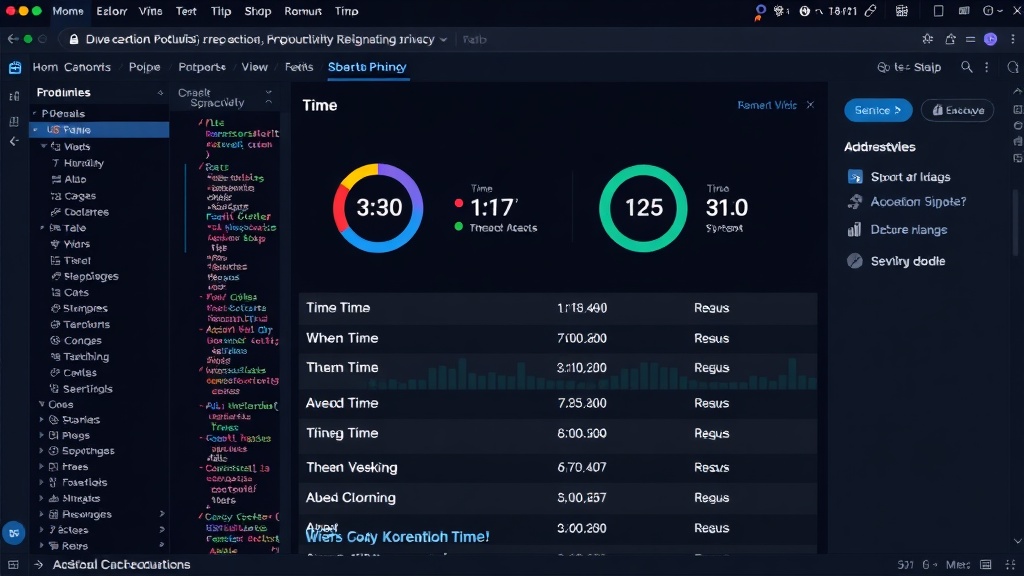Viewport: 1024px width, 576px height.
Task: Collapse the Frodimies panel arrow
Action: tap(160, 93)
